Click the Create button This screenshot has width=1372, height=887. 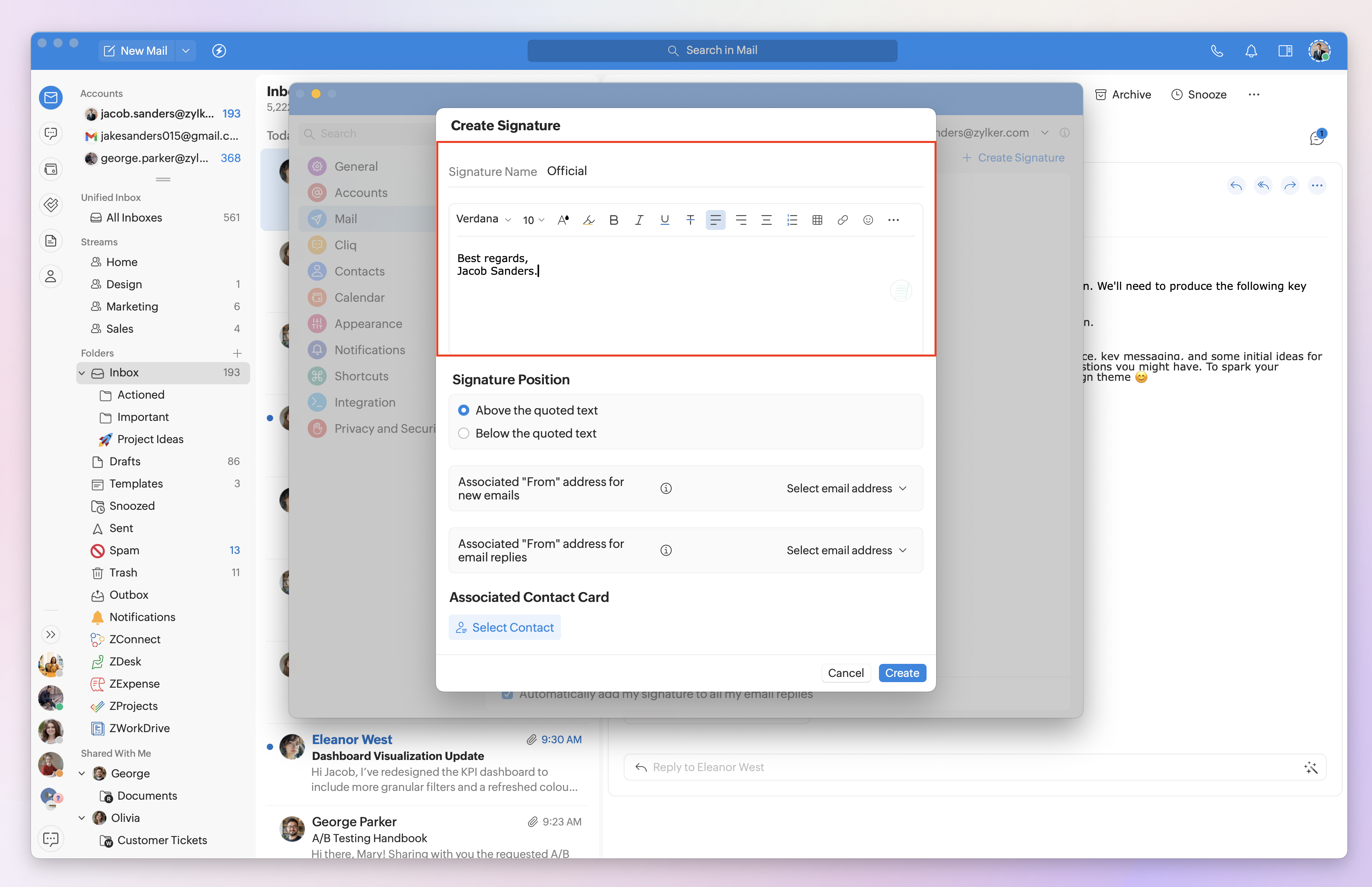click(x=902, y=673)
